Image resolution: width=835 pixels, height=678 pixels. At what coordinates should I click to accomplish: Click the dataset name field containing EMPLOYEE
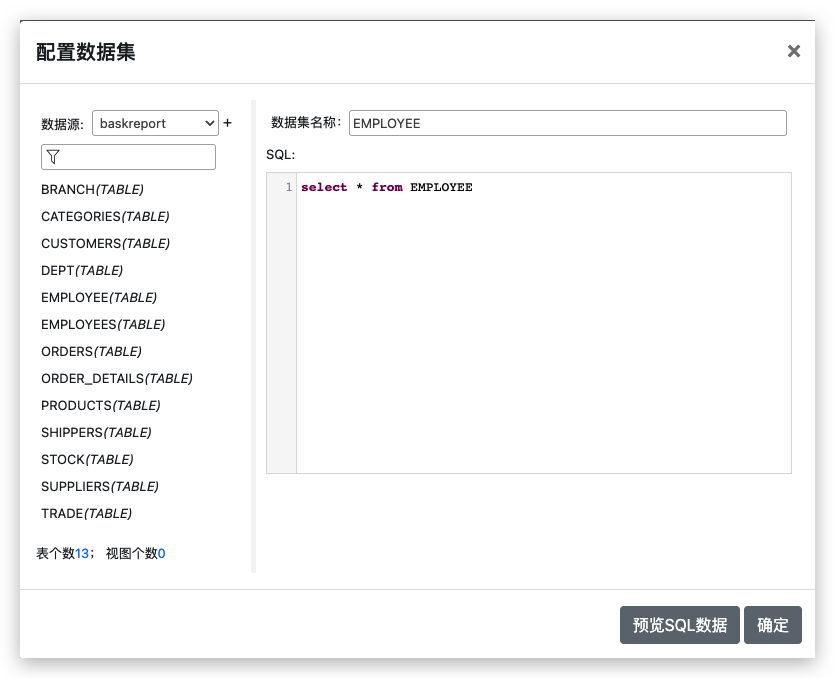coord(568,123)
